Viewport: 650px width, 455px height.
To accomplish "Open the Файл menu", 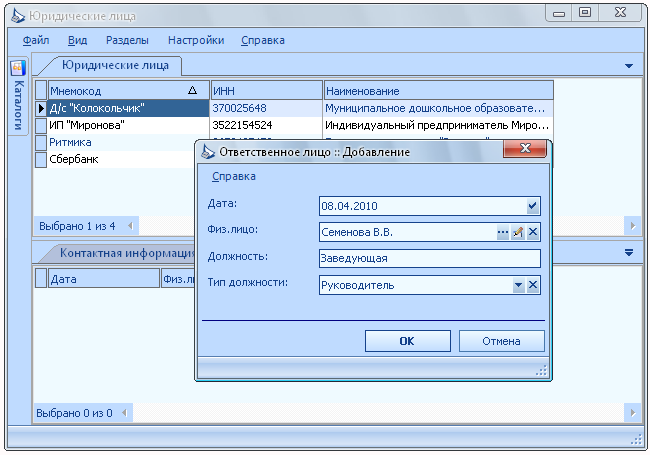I will tap(36, 40).
